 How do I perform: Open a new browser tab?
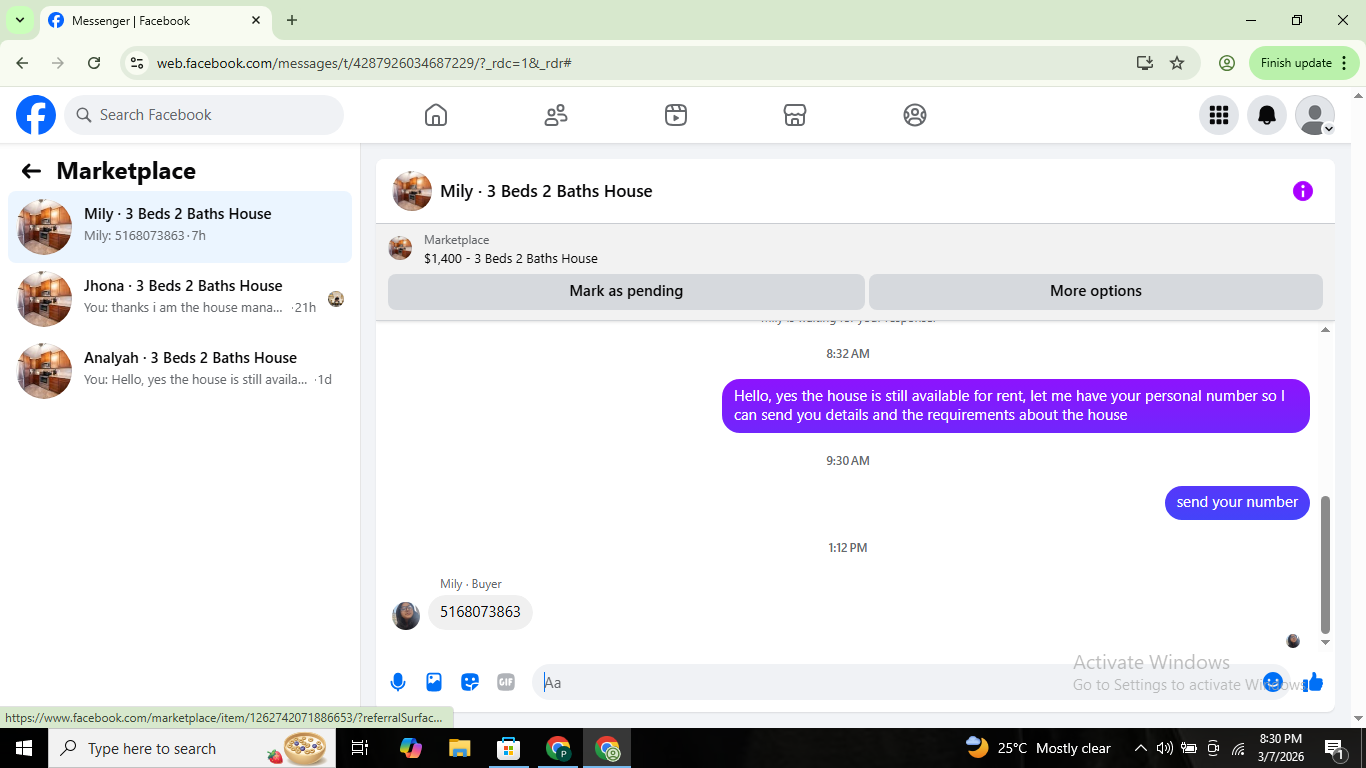[x=292, y=20]
